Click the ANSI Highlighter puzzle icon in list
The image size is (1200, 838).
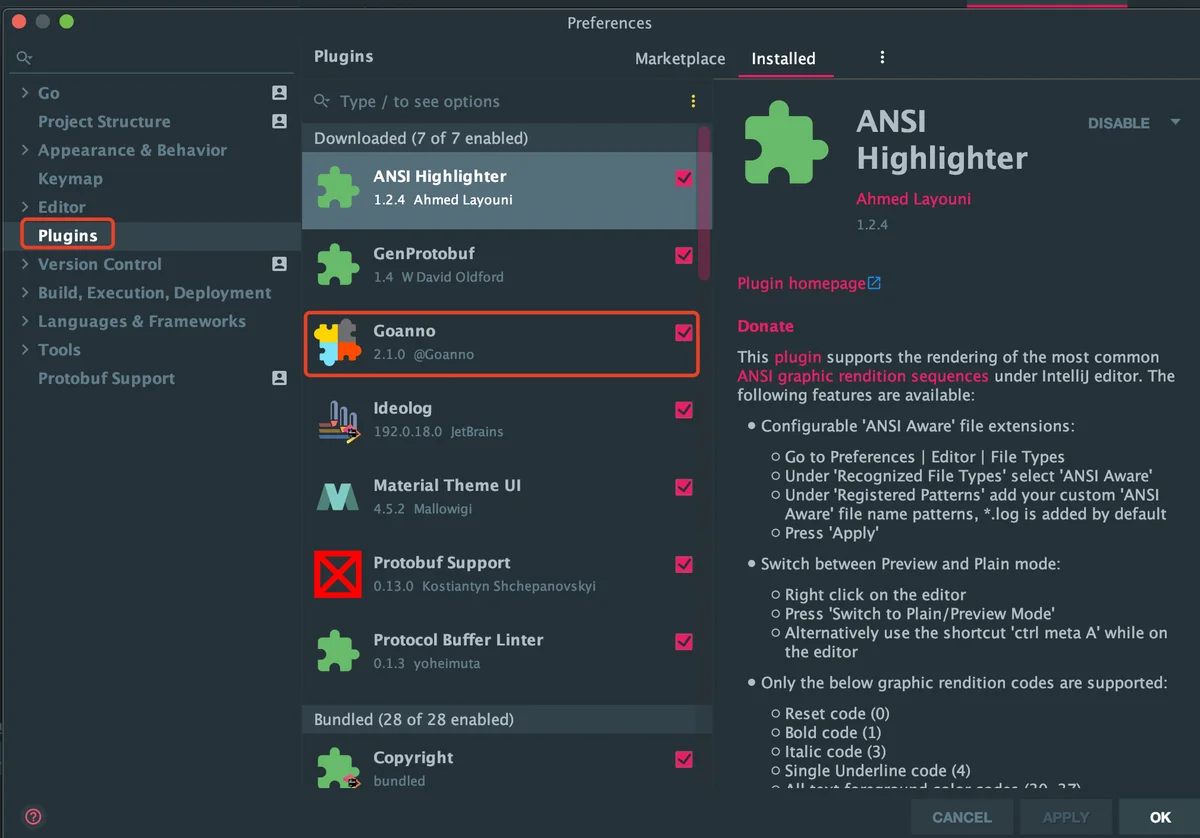(338, 187)
